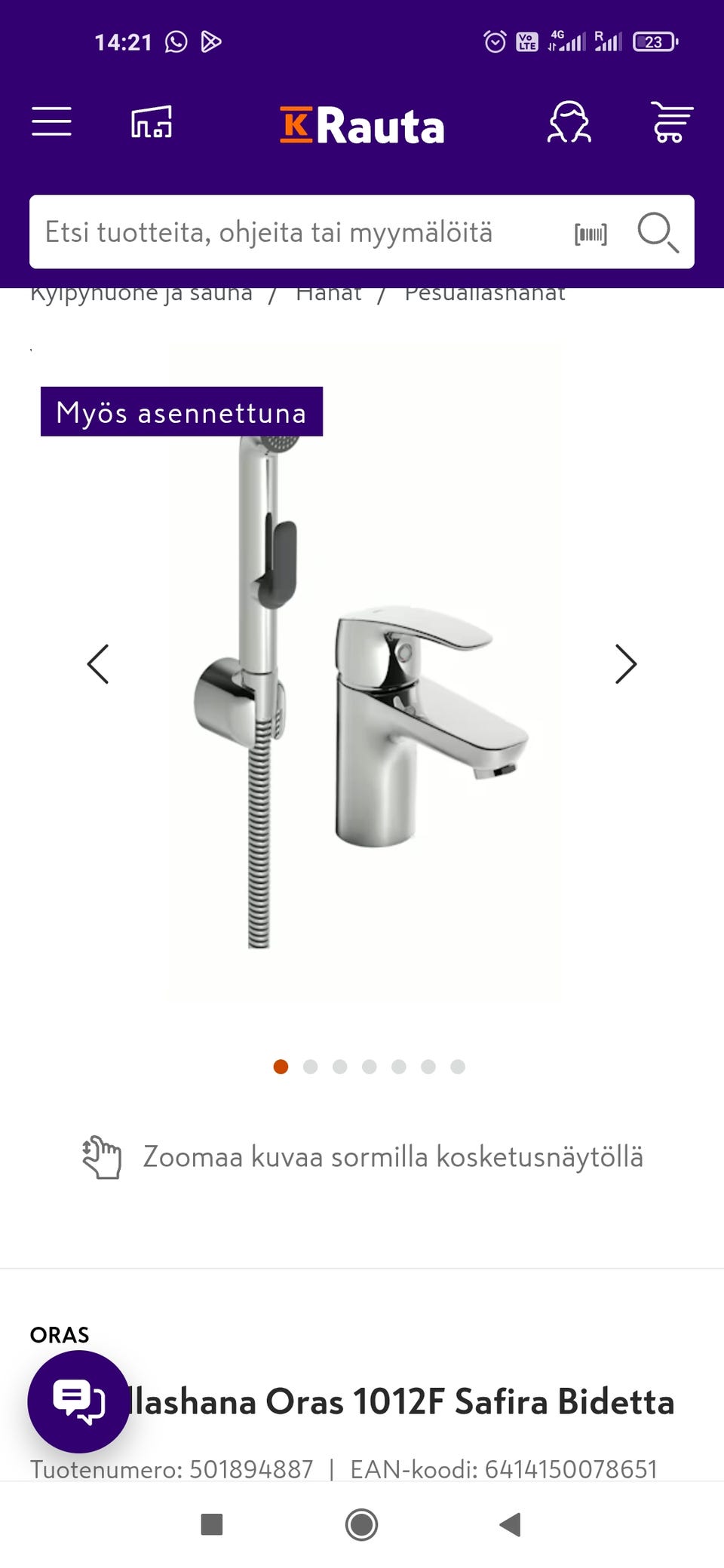Image resolution: width=724 pixels, height=1568 pixels.
Task: View the shopping cart
Action: point(671,122)
